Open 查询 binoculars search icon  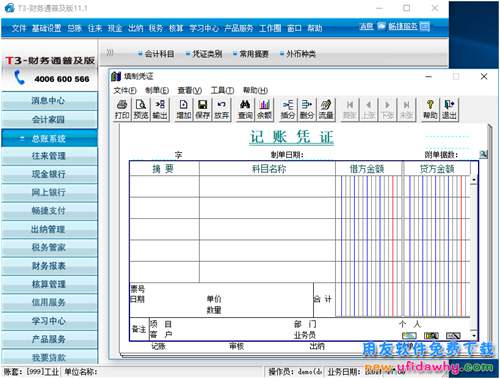(245, 110)
